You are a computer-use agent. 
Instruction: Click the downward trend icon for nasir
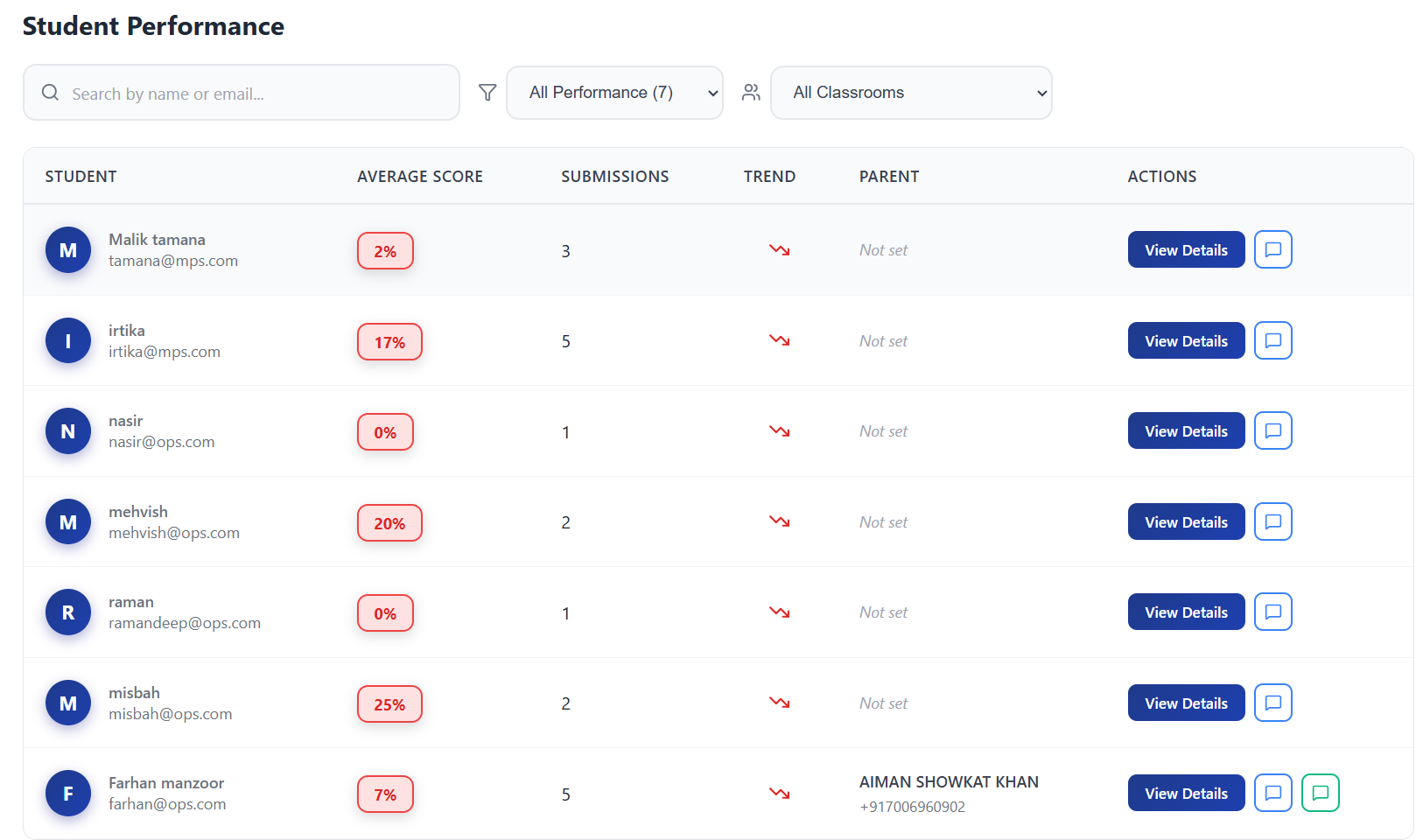780,431
